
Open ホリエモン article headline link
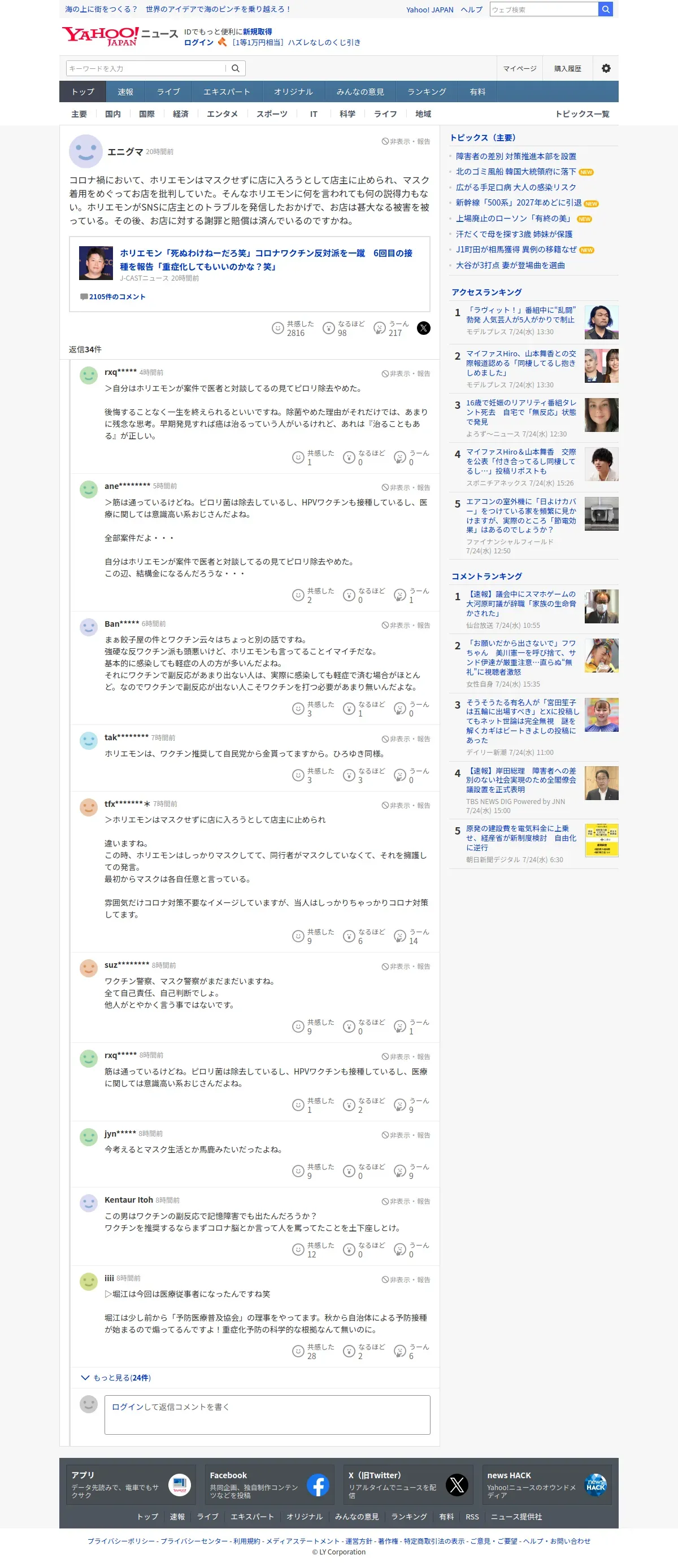(x=266, y=260)
